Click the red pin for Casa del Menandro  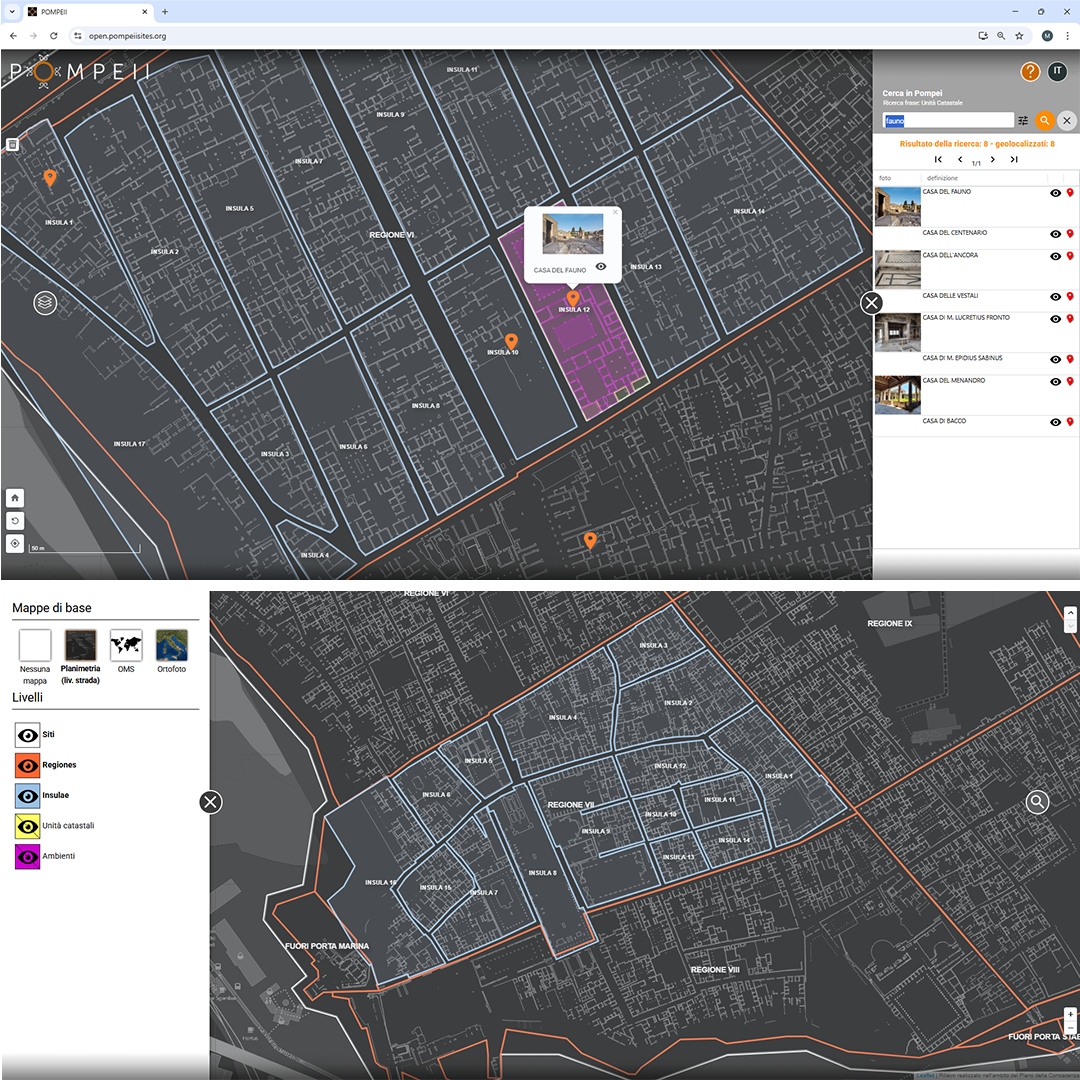click(1070, 381)
